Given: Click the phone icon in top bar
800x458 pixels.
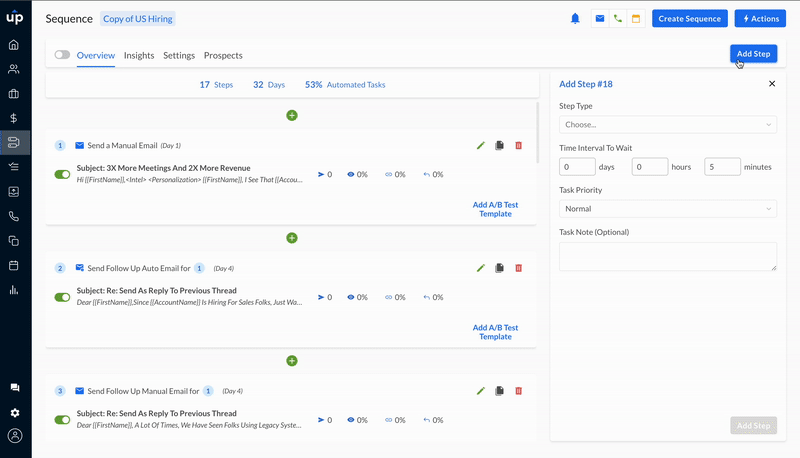Looking at the screenshot, I should tap(617, 19).
